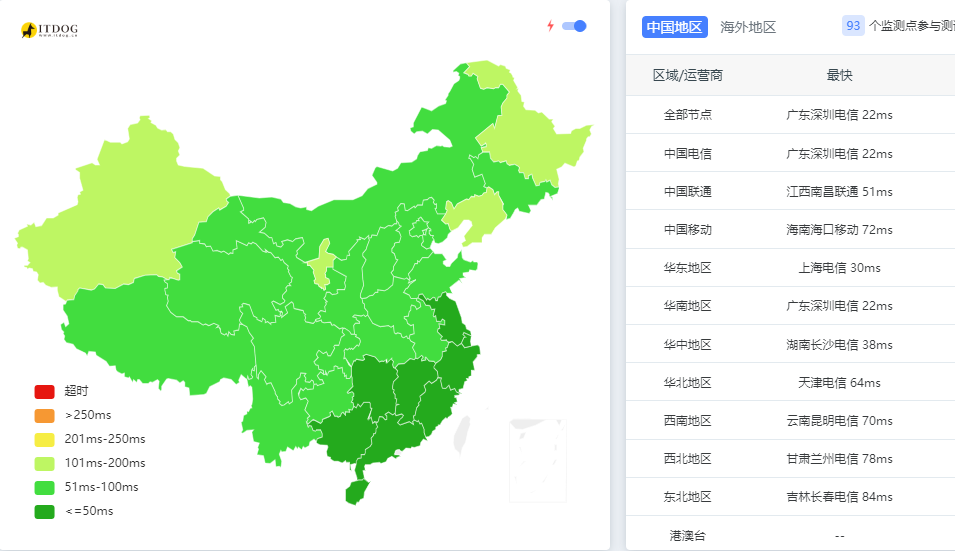Viewport: 955px width, 551px height.
Task: Click the red lightning bolt icon
Action: click(550, 26)
